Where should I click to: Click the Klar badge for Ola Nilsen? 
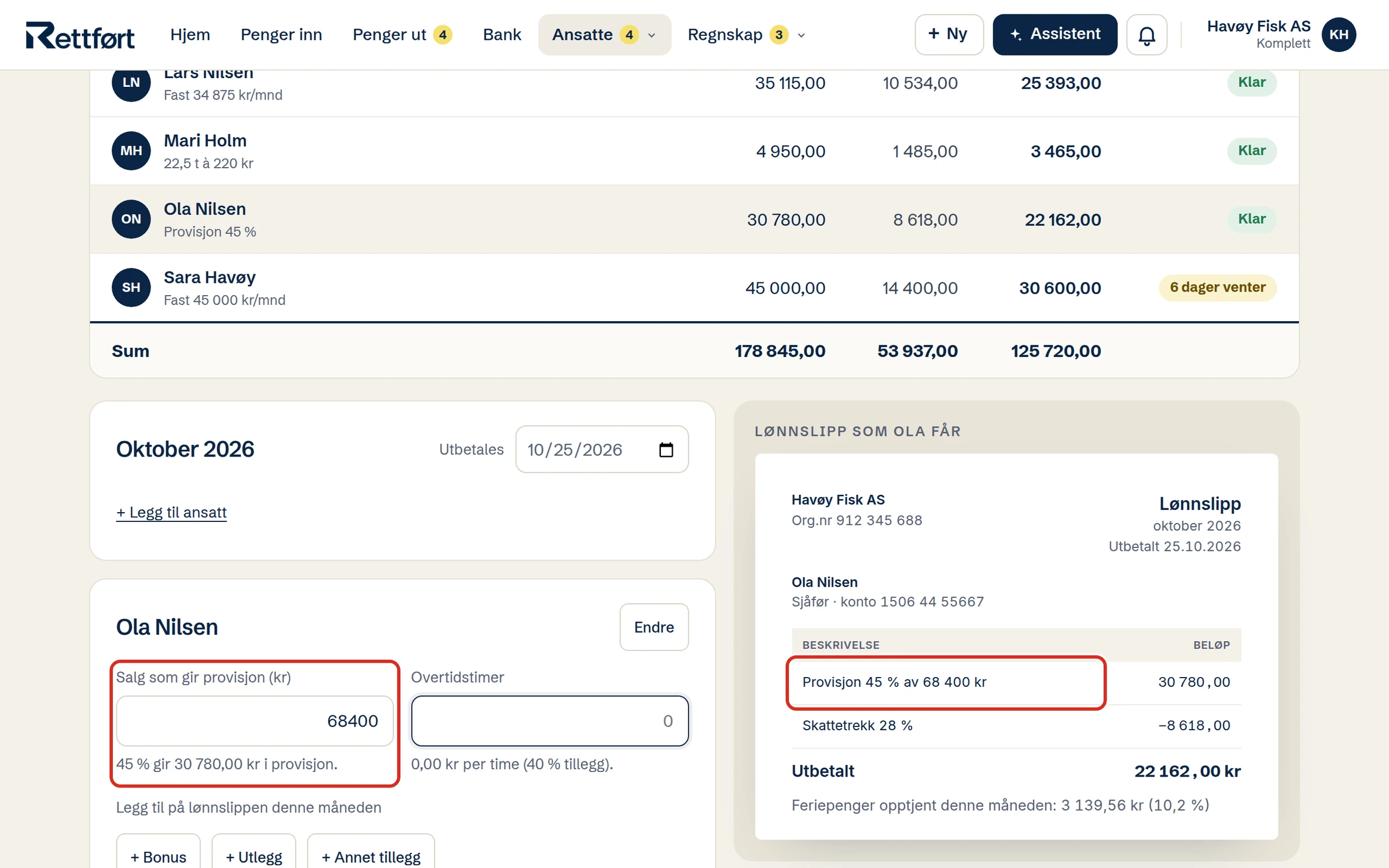1252,219
